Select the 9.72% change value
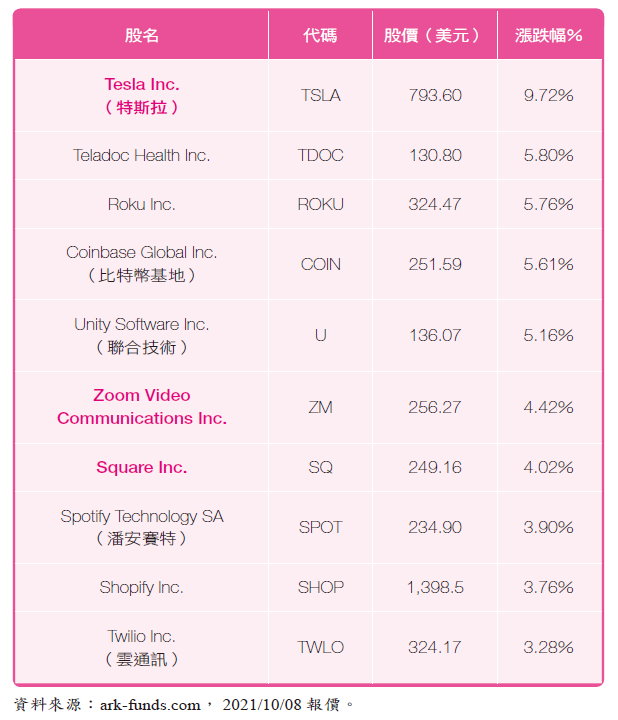 tap(549, 96)
